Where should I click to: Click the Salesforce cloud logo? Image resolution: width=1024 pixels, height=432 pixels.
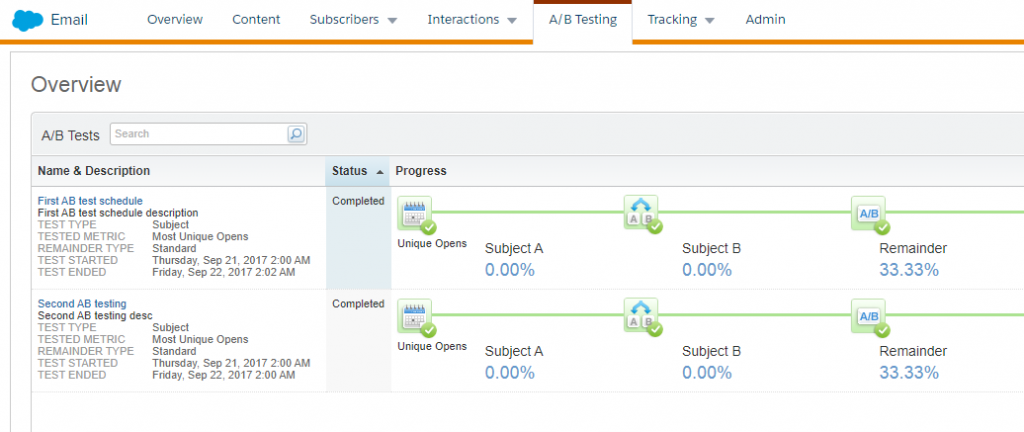click(27, 20)
